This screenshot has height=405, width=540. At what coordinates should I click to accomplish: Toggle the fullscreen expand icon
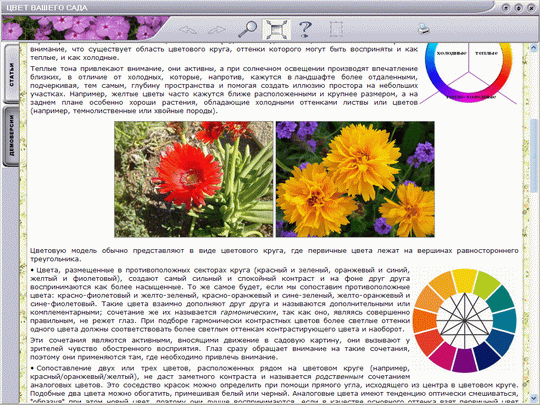click(x=276, y=29)
